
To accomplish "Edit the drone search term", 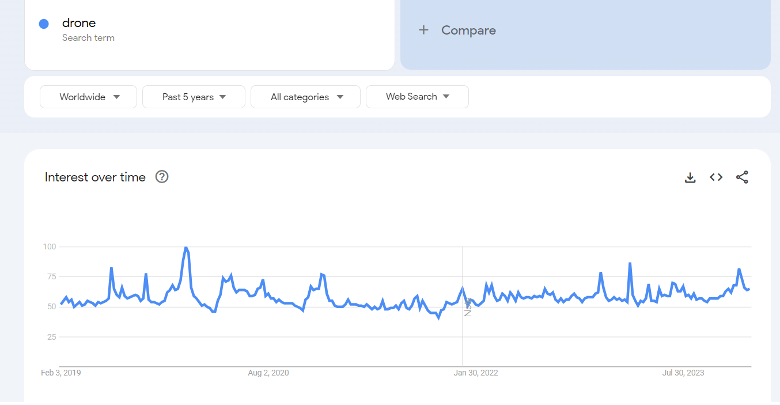I will coord(79,23).
